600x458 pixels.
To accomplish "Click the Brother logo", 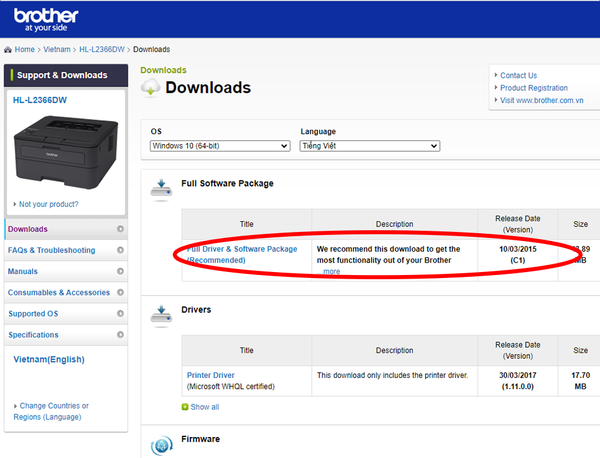I will tap(46, 20).
